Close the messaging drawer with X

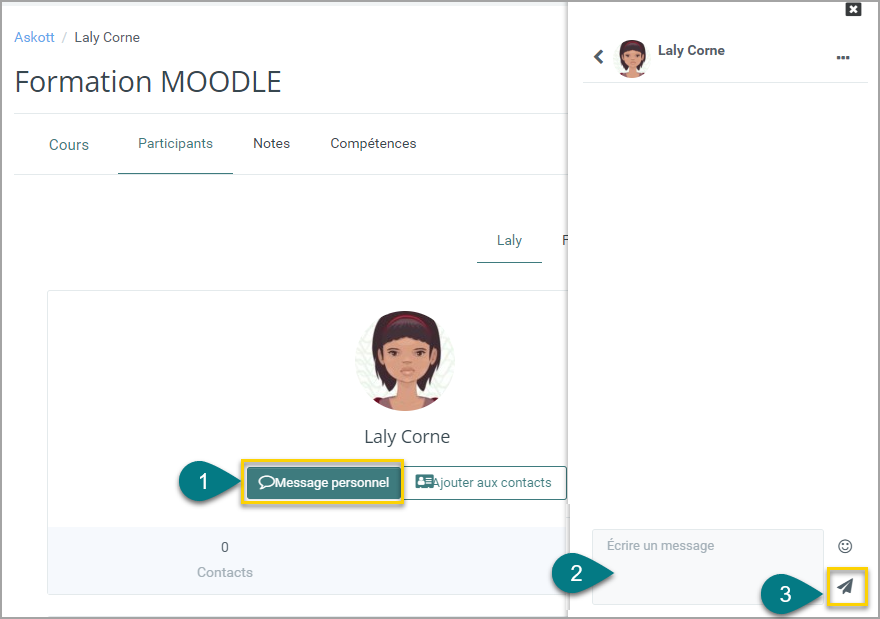tap(853, 9)
